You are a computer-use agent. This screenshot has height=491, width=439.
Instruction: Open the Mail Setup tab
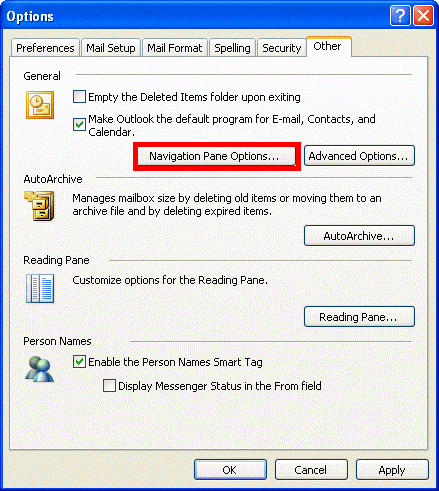click(x=111, y=48)
